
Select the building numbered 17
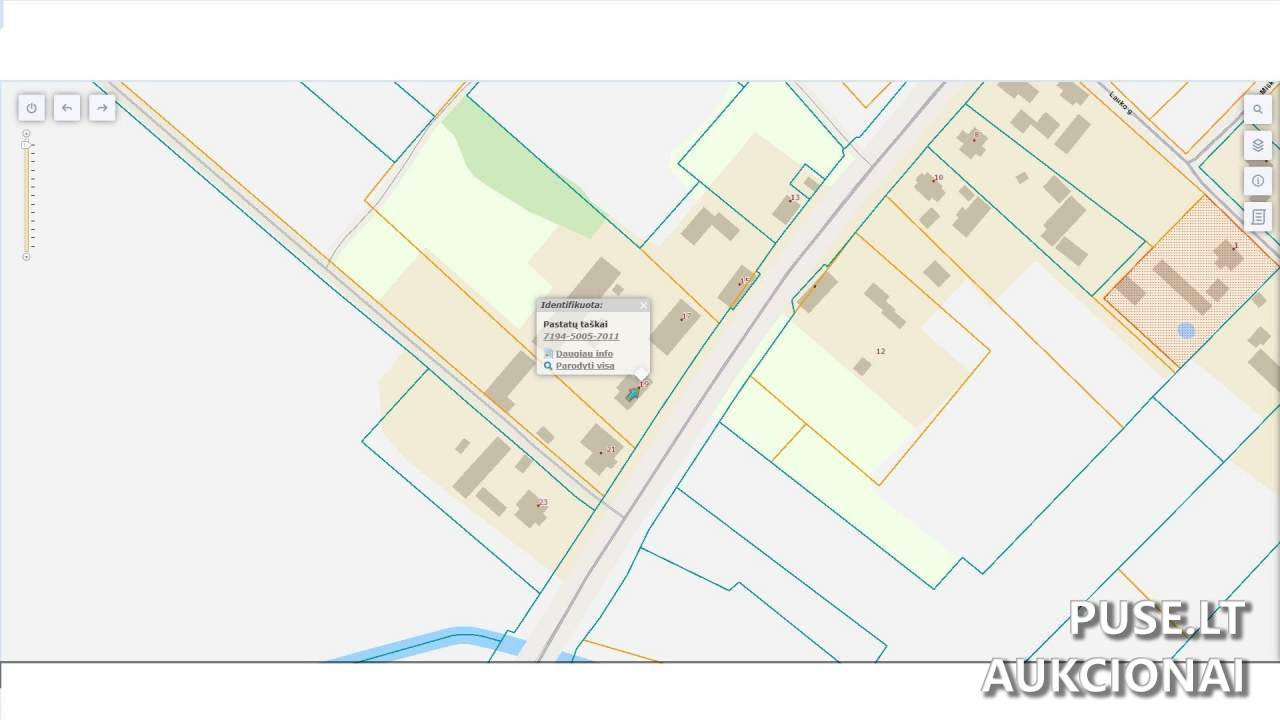[673, 325]
